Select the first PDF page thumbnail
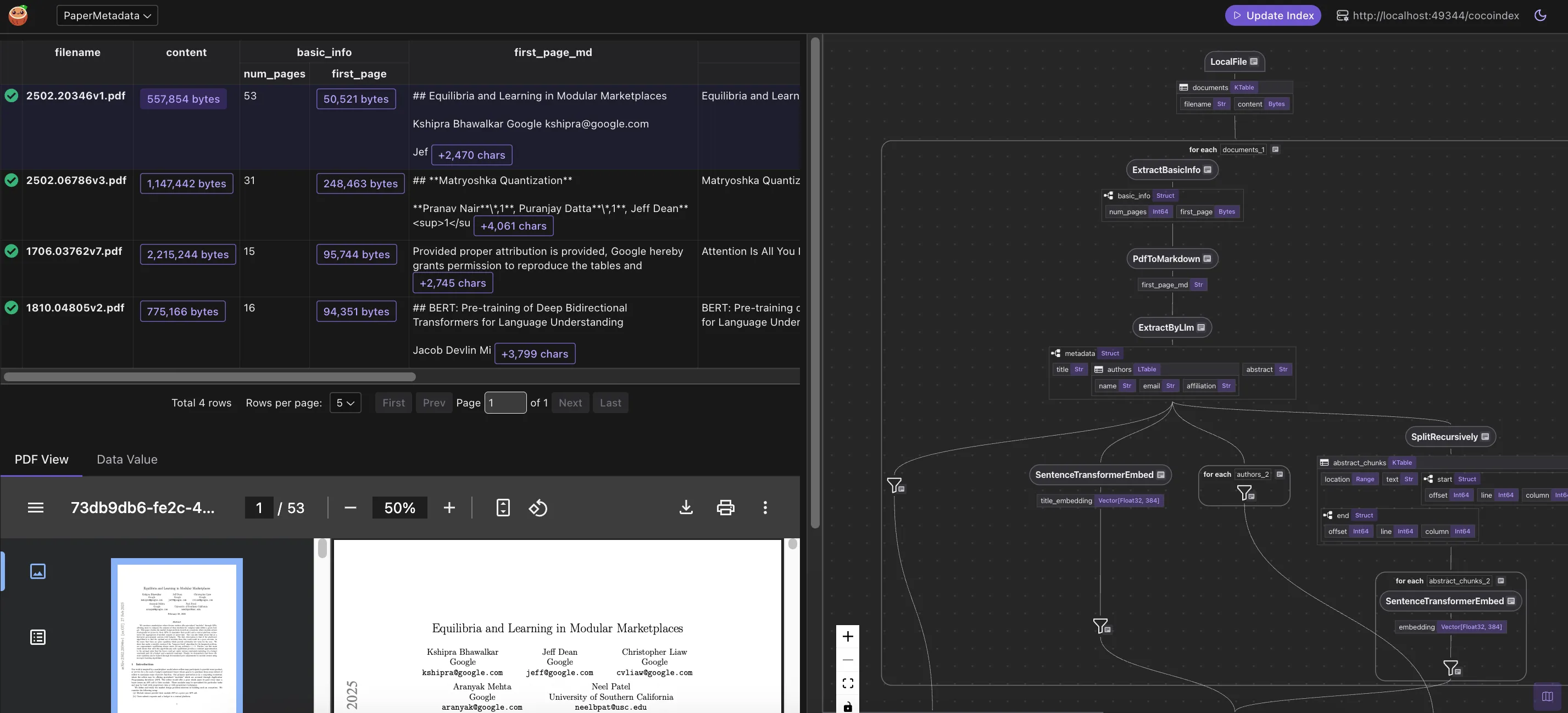 [176, 635]
